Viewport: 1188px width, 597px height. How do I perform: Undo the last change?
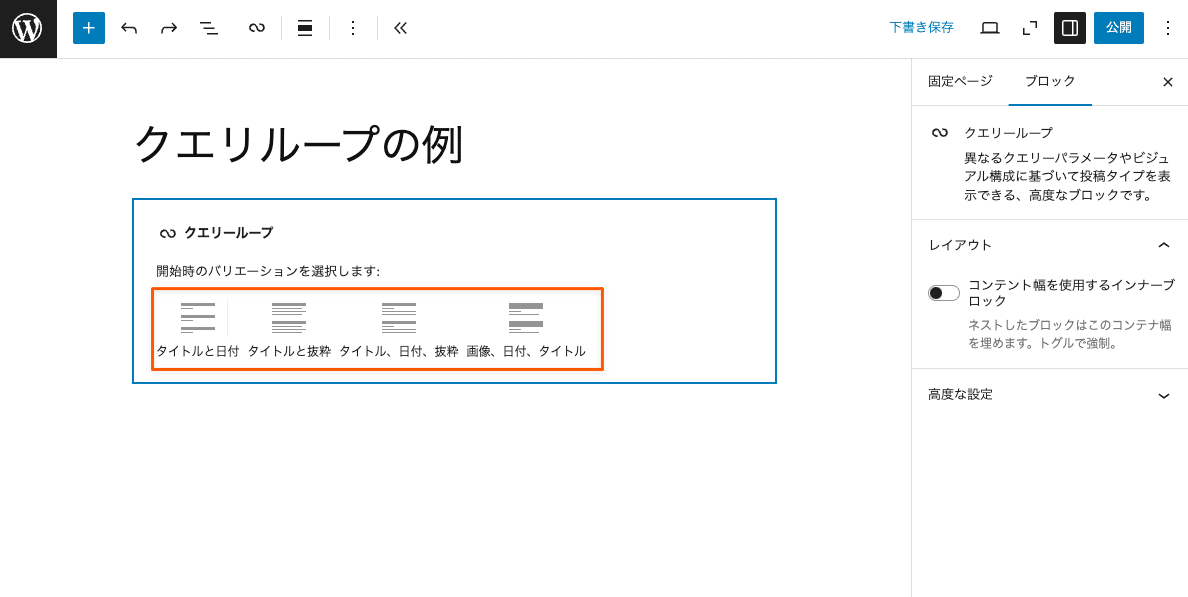[x=129, y=28]
